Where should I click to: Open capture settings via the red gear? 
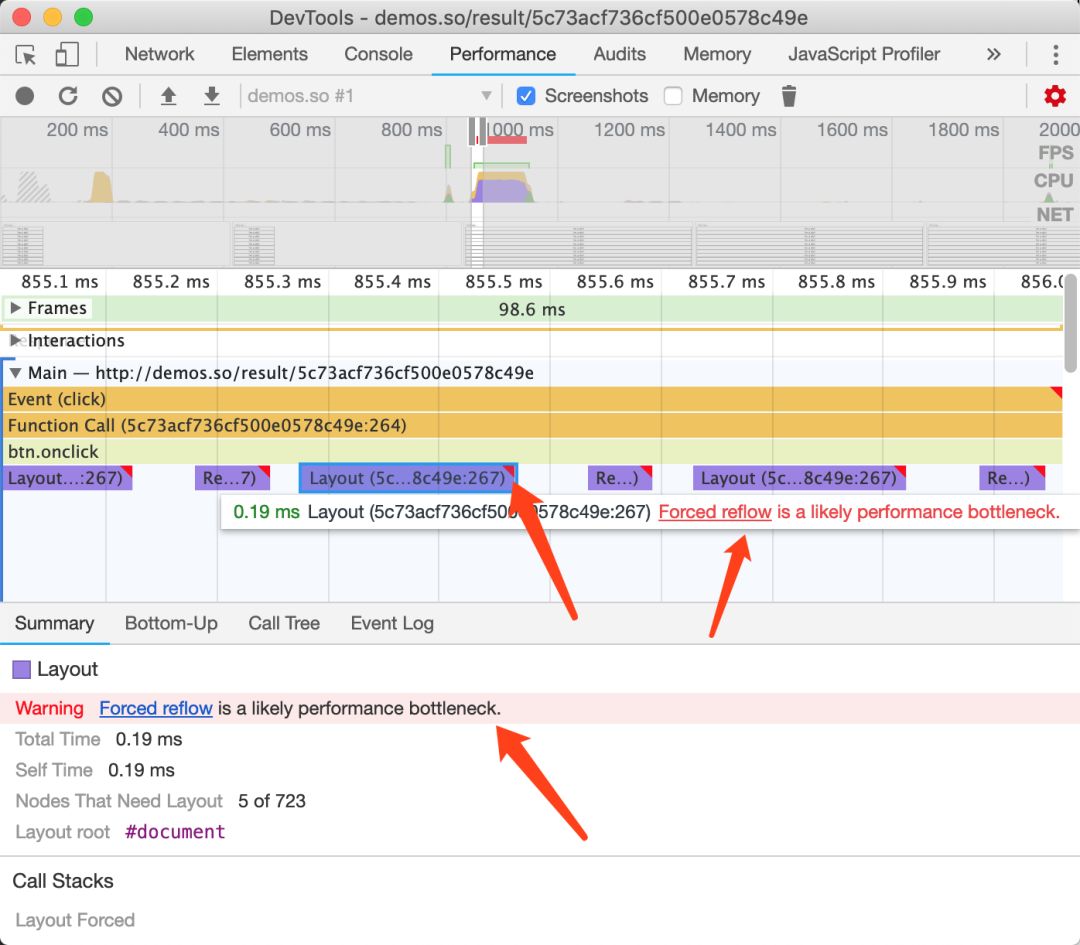click(1055, 96)
